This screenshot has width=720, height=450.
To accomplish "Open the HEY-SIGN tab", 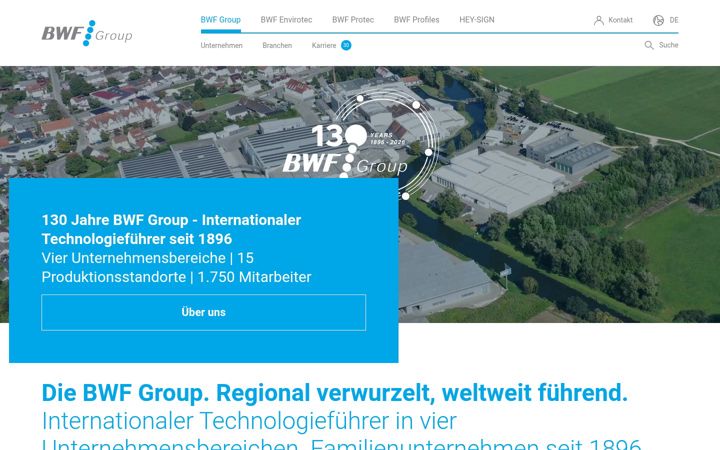I will (477, 20).
